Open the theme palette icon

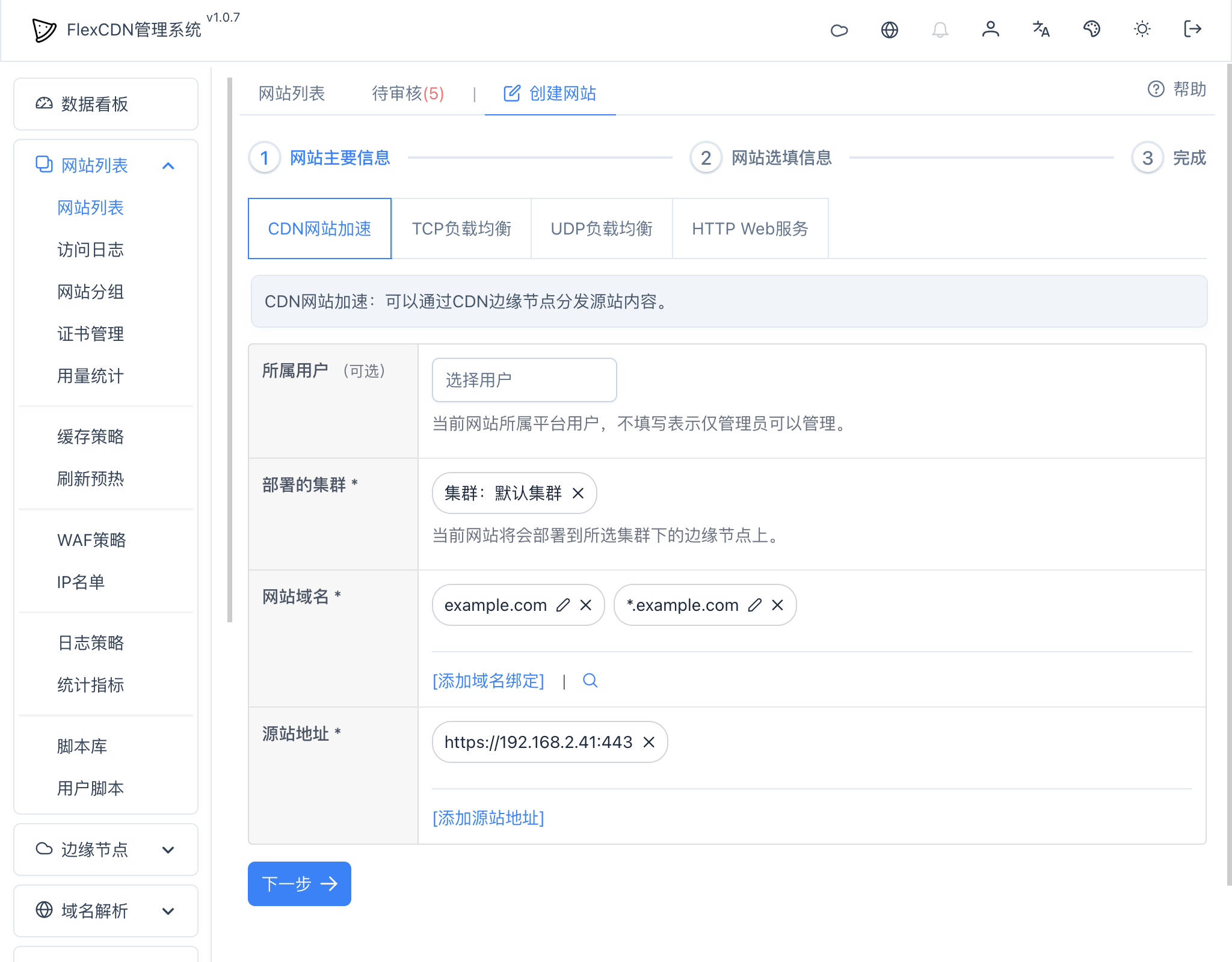[x=1092, y=29]
